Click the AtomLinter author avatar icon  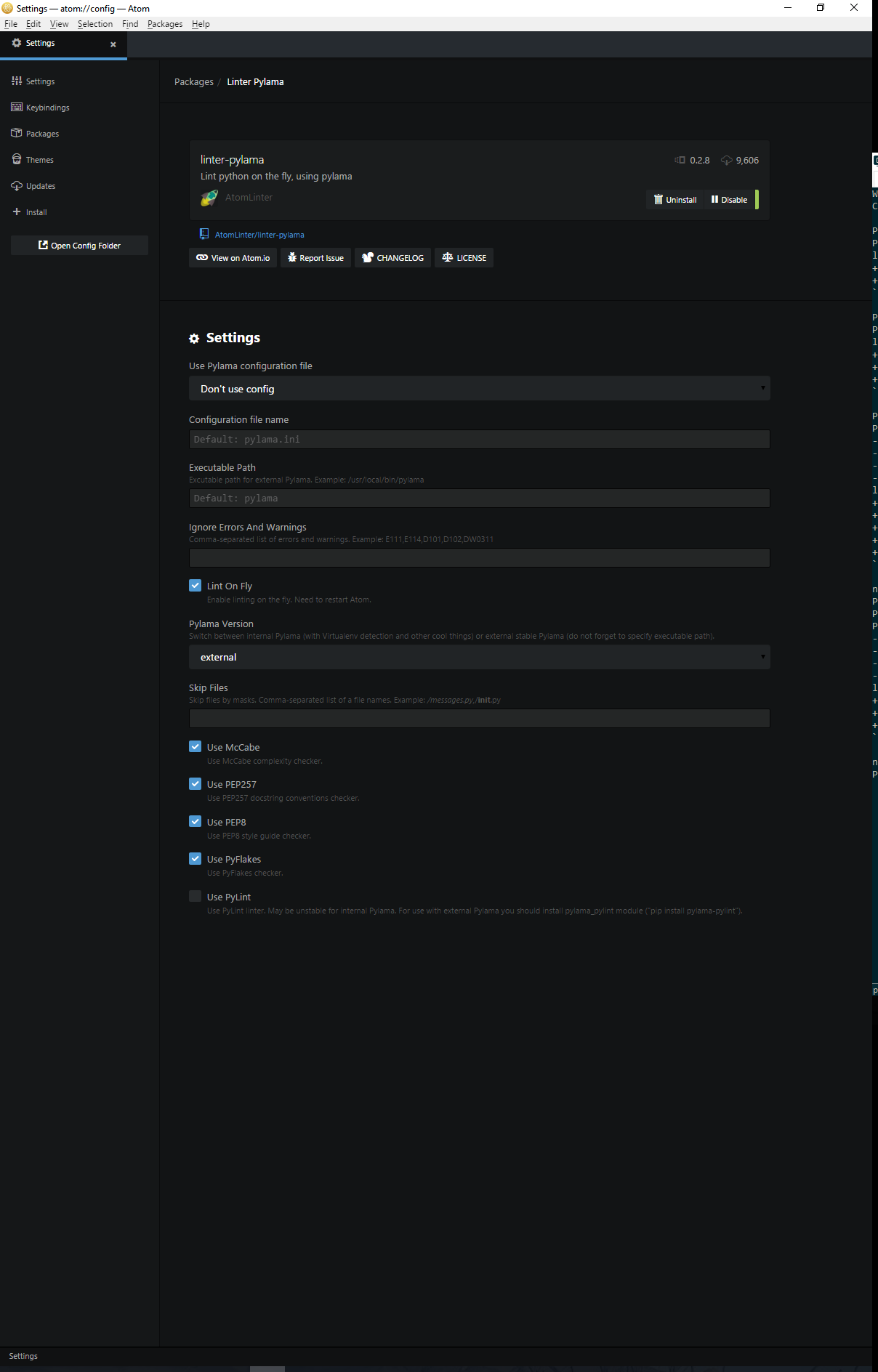209,198
